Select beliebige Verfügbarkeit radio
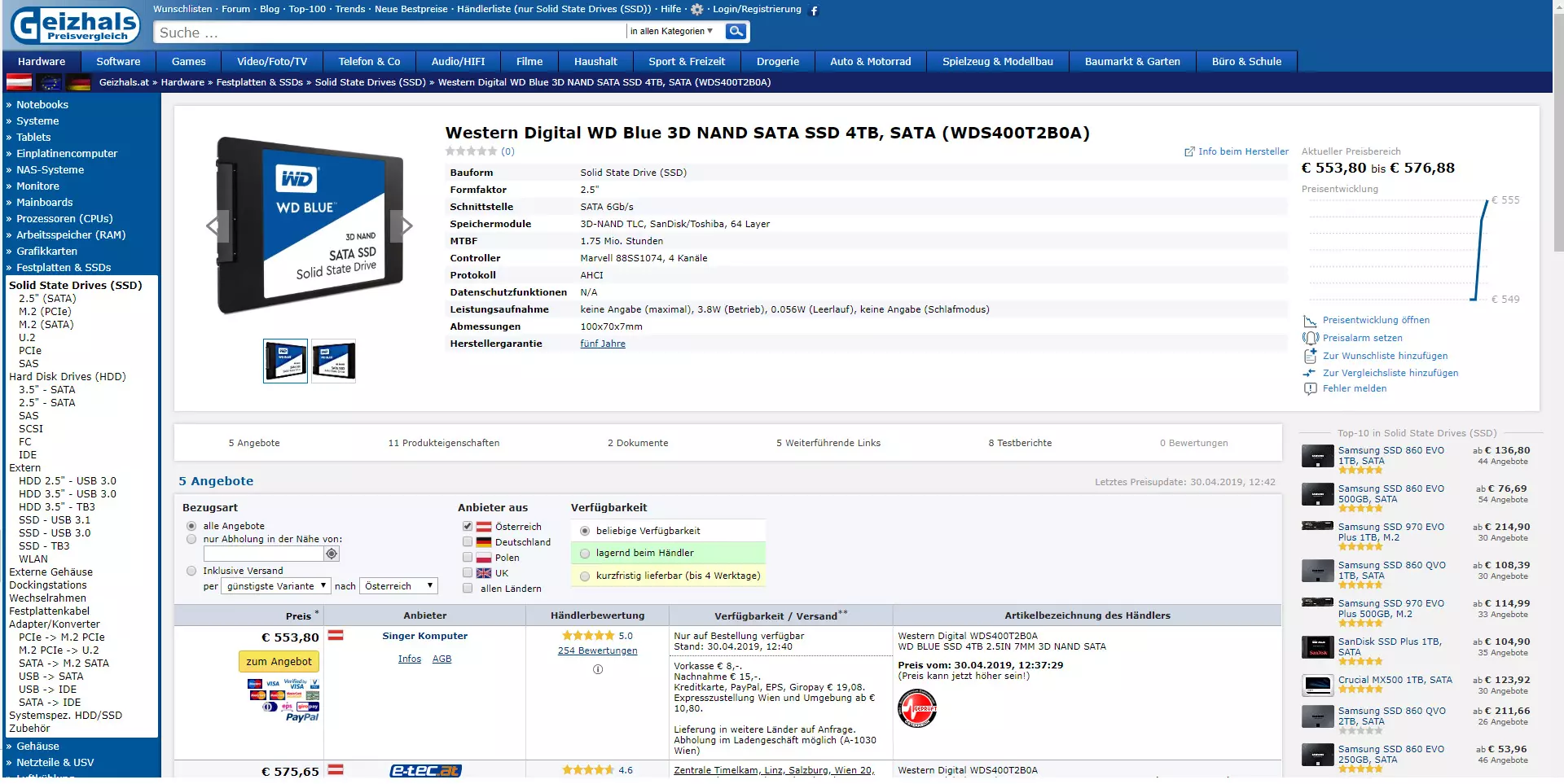Viewport: 1564px width, 784px height. 585,531
